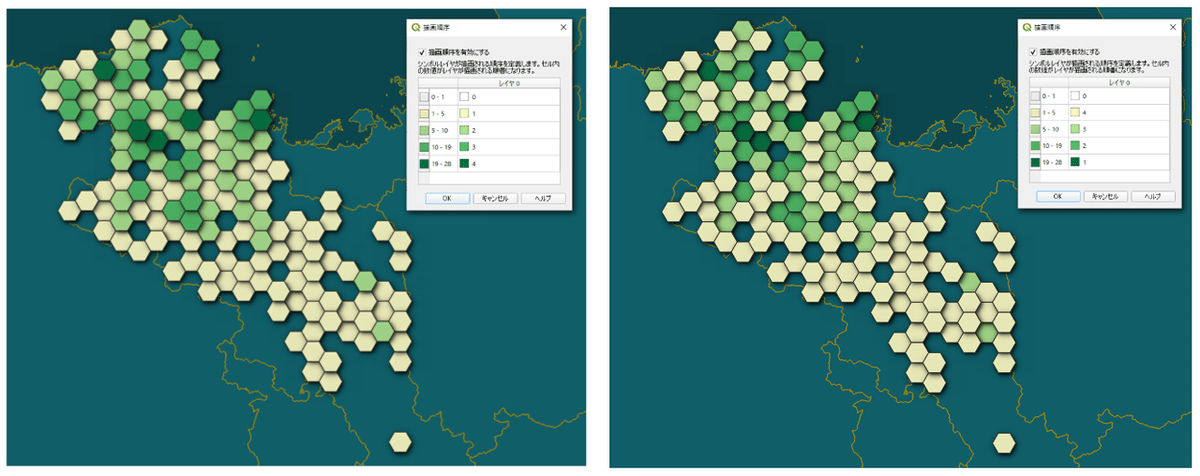Click '10 - 19' label in left dialog
The width and height of the screenshot is (1200, 476).
441,147
